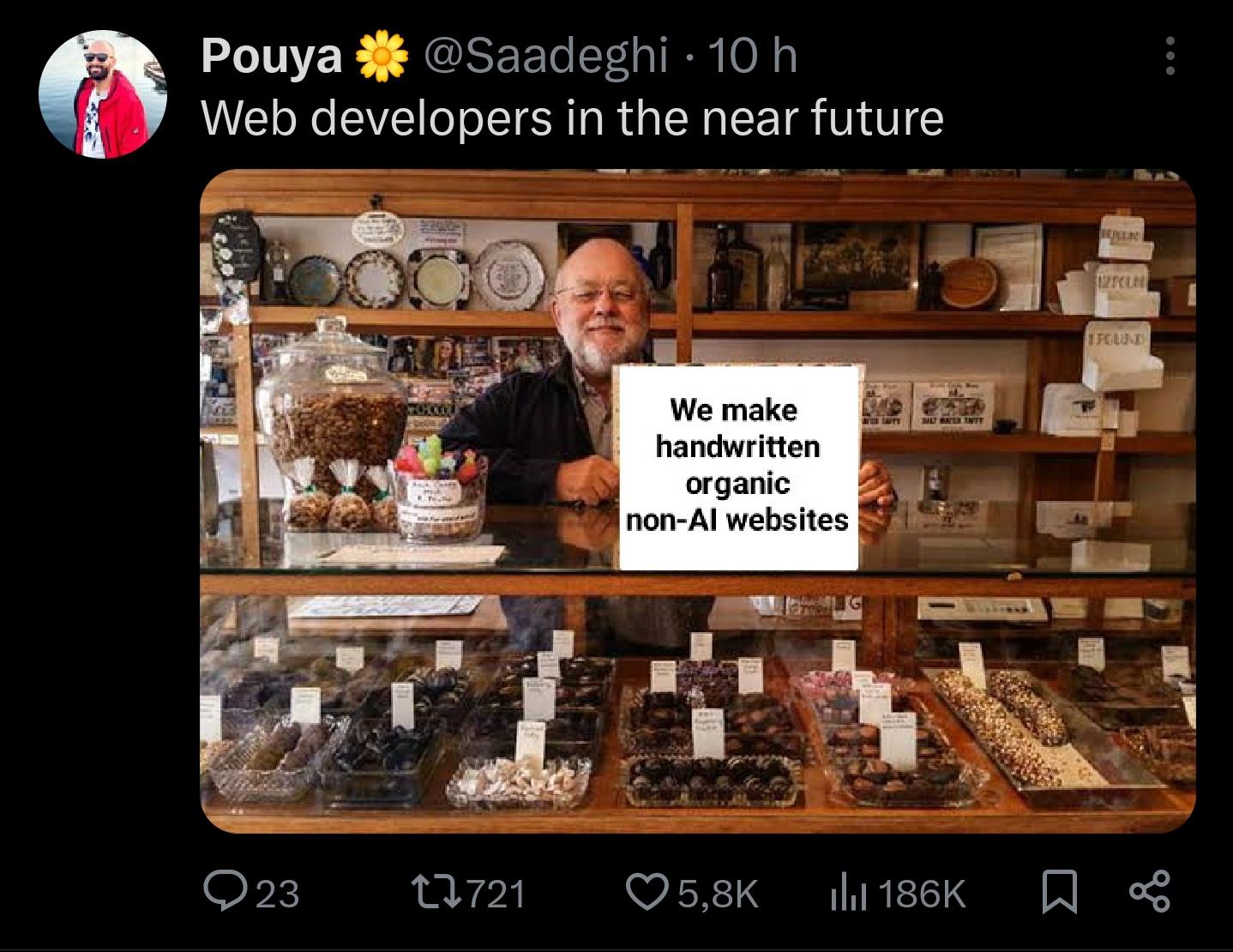Click the display name "Pouya"
Screen dimensions: 1233x952
point(271,57)
